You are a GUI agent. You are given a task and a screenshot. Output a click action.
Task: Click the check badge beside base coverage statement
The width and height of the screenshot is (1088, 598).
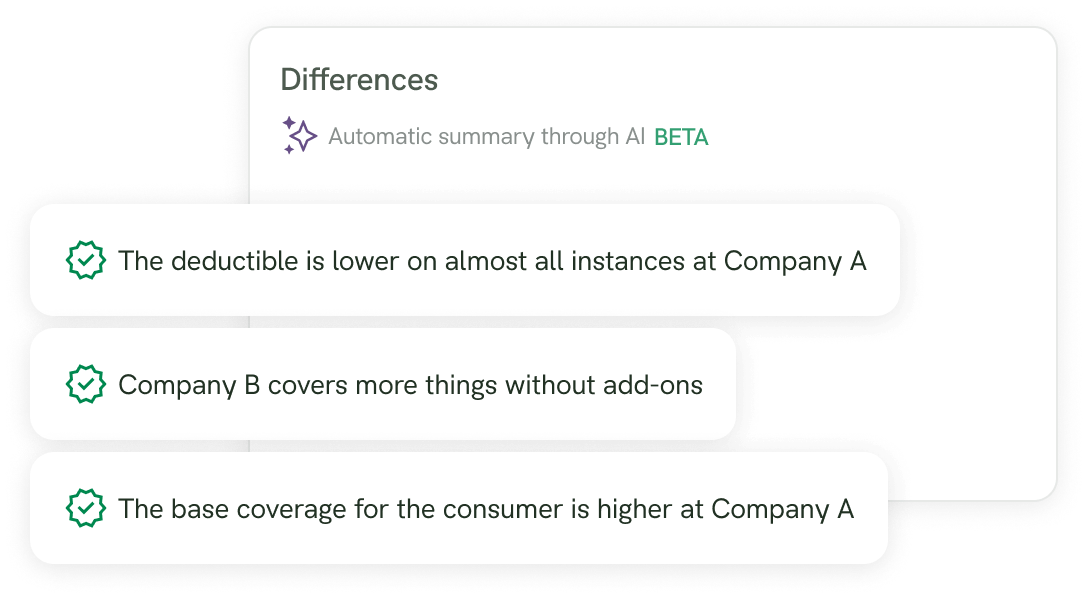[x=85, y=508]
